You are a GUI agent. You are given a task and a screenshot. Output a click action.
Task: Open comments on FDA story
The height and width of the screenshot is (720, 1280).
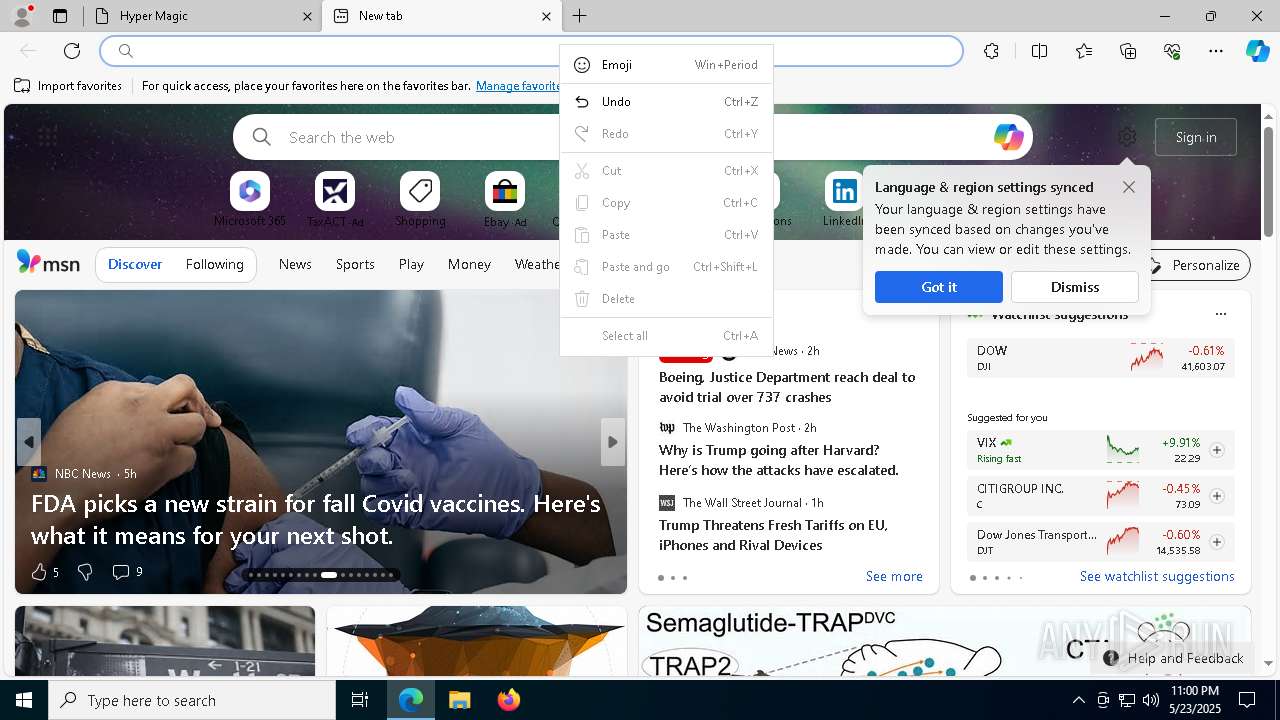click(127, 572)
